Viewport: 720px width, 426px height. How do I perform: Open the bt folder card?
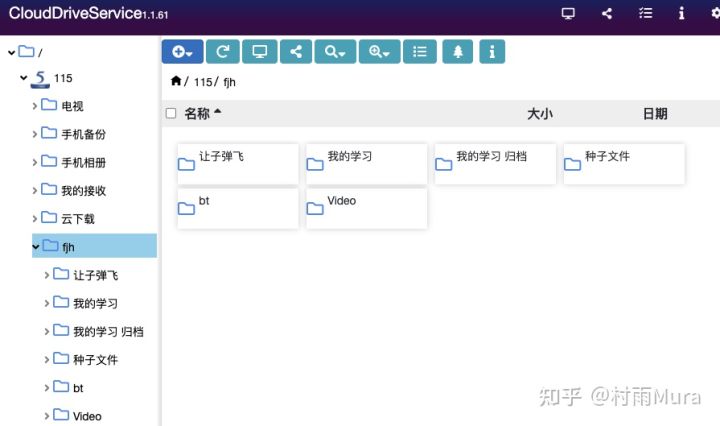(x=238, y=208)
